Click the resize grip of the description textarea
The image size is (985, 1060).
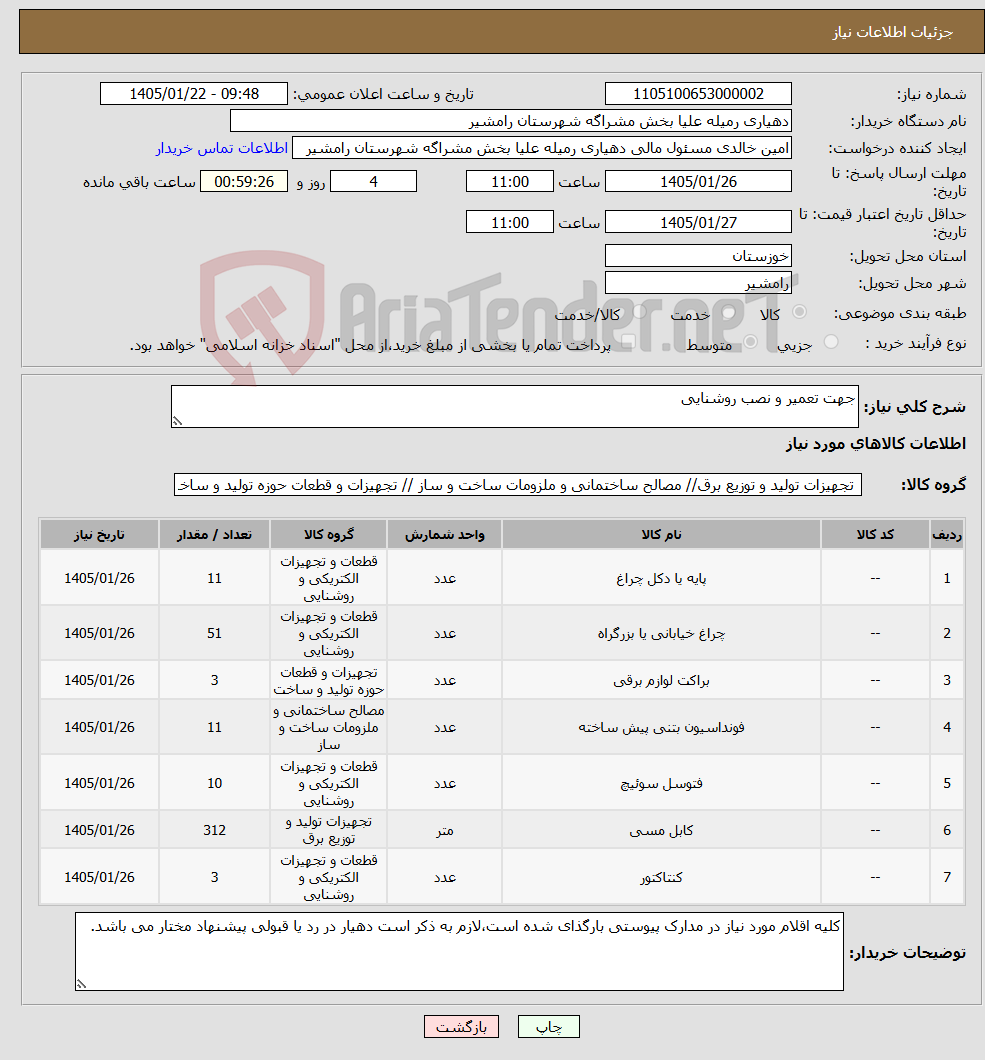tap(177, 421)
